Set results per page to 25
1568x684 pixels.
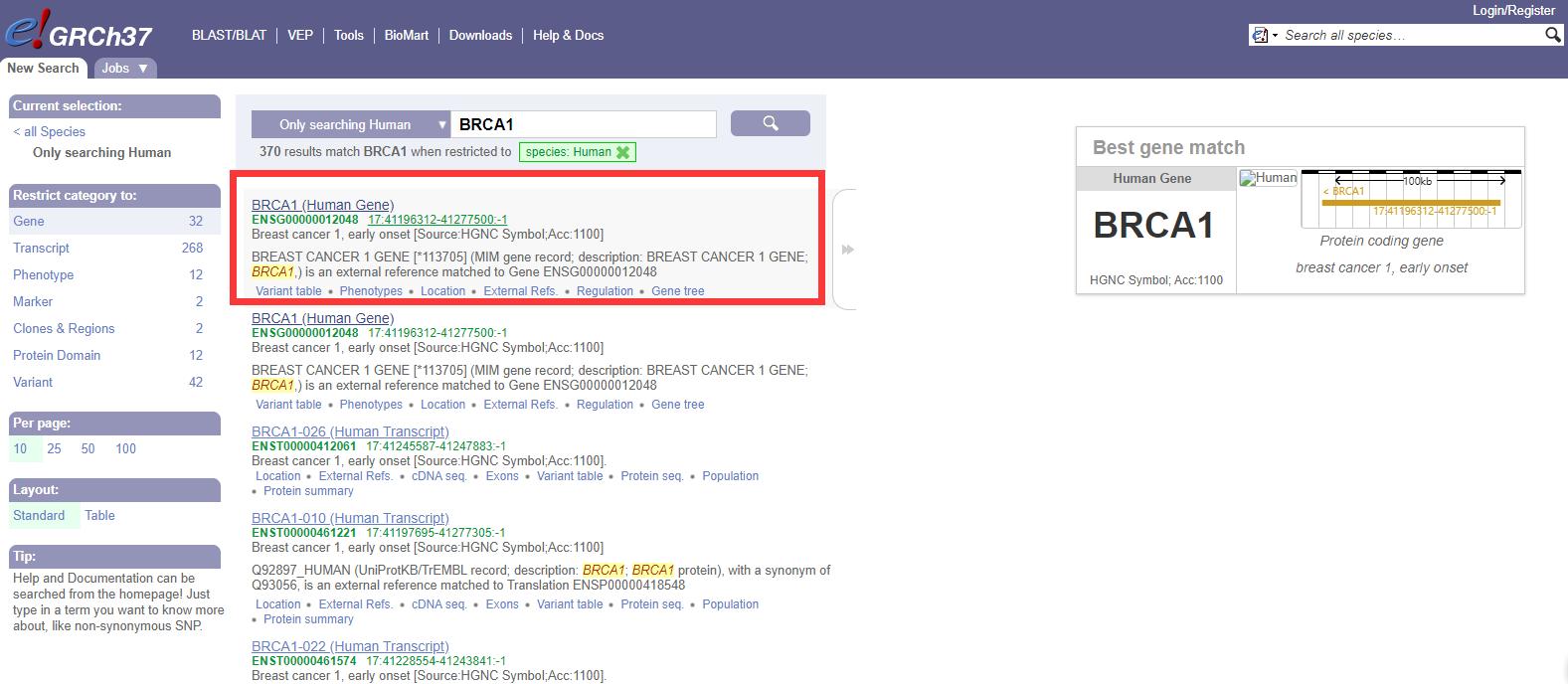point(54,448)
